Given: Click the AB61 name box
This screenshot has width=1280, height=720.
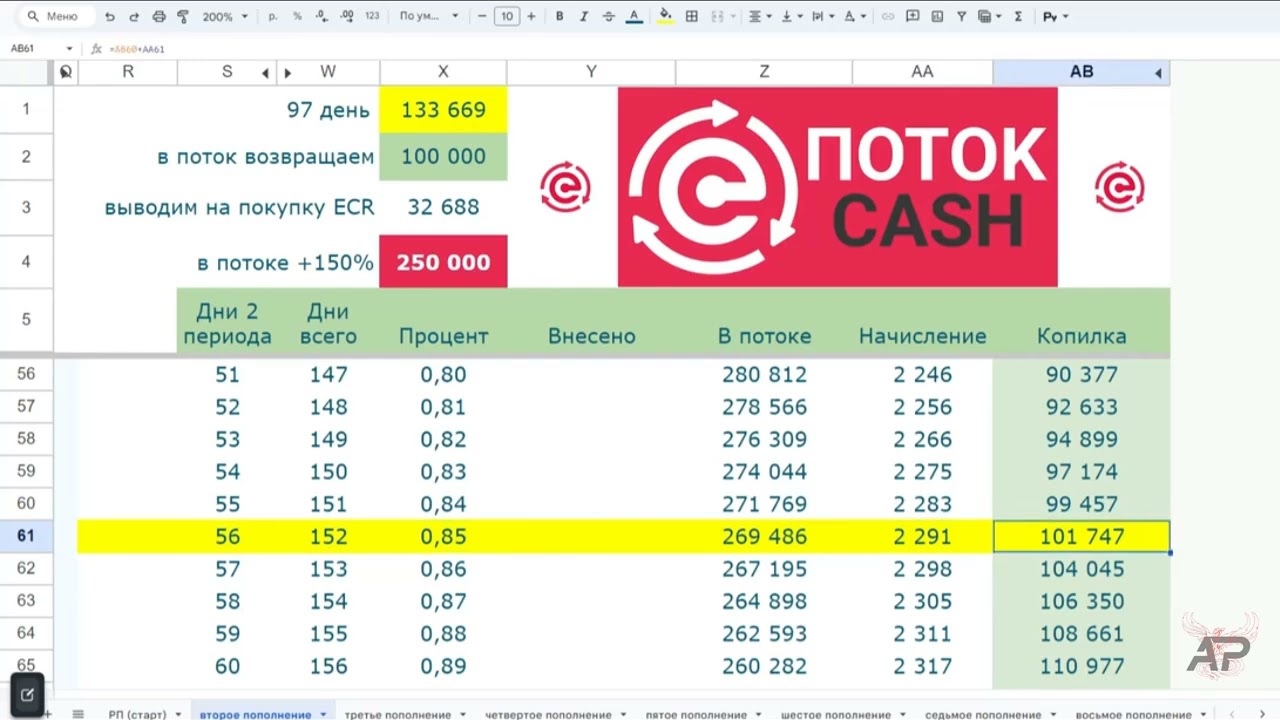Looking at the screenshot, I should pyautogui.click(x=40, y=48).
